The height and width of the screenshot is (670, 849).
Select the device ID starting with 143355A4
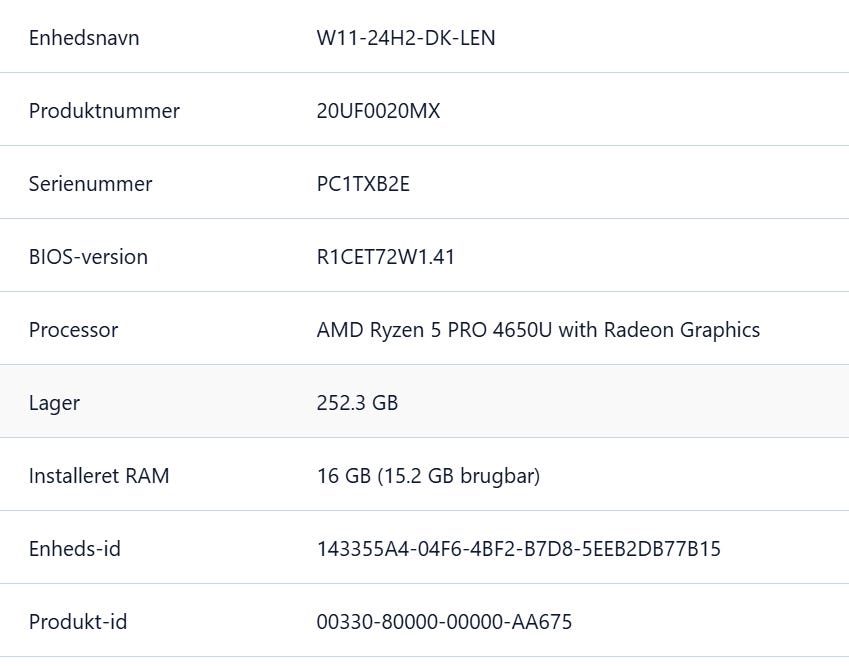click(518, 549)
